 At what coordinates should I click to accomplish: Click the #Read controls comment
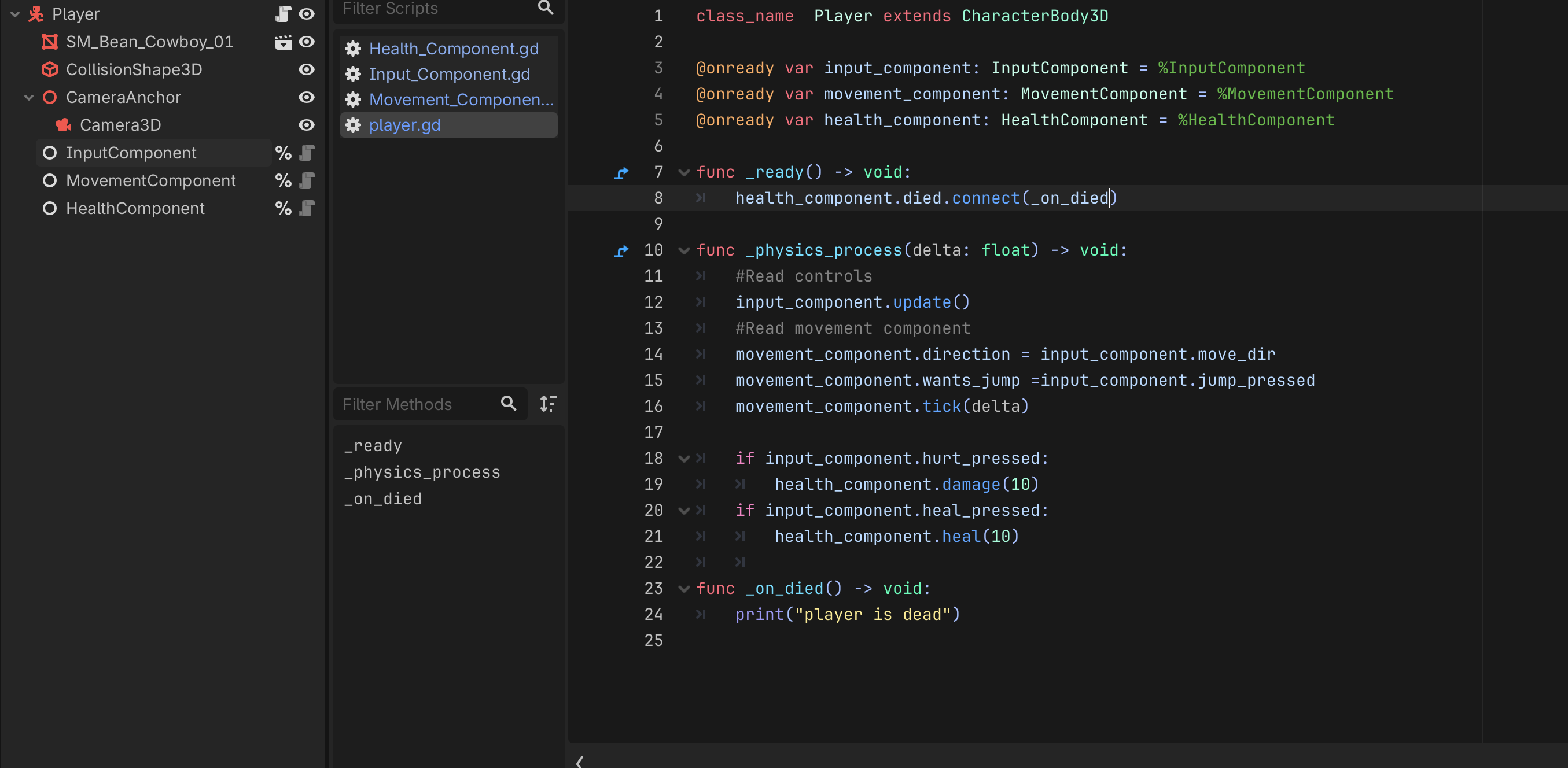click(x=804, y=276)
